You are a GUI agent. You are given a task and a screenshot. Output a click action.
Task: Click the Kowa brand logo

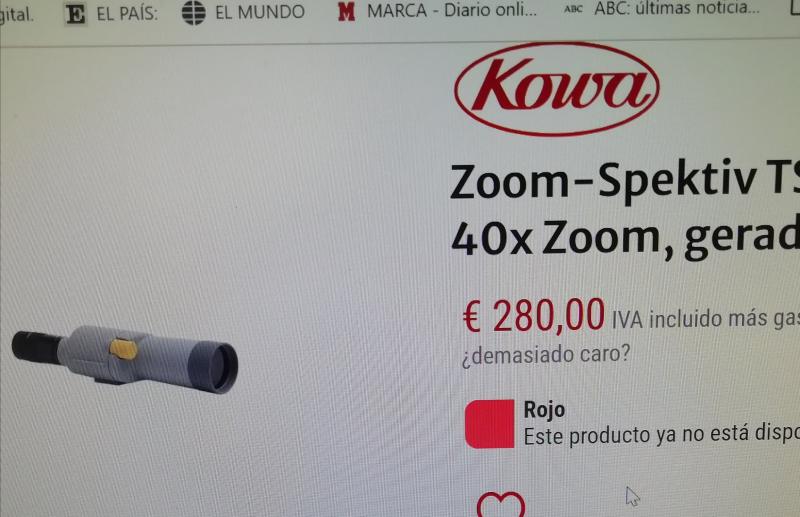[557, 89]
